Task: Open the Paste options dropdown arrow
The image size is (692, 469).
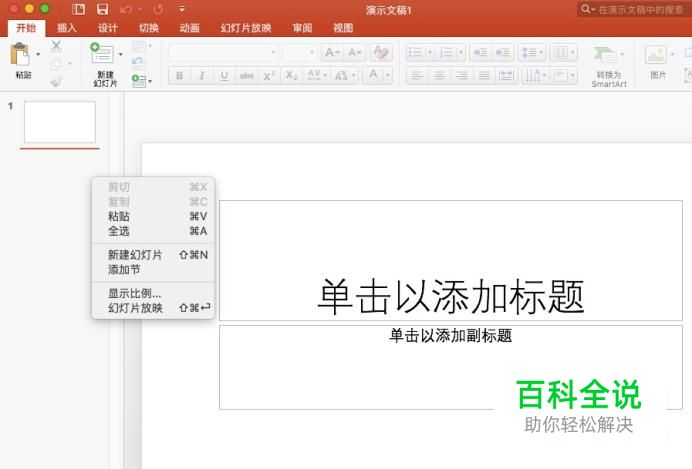Action: pyautogui.click(x=38, y=54)
